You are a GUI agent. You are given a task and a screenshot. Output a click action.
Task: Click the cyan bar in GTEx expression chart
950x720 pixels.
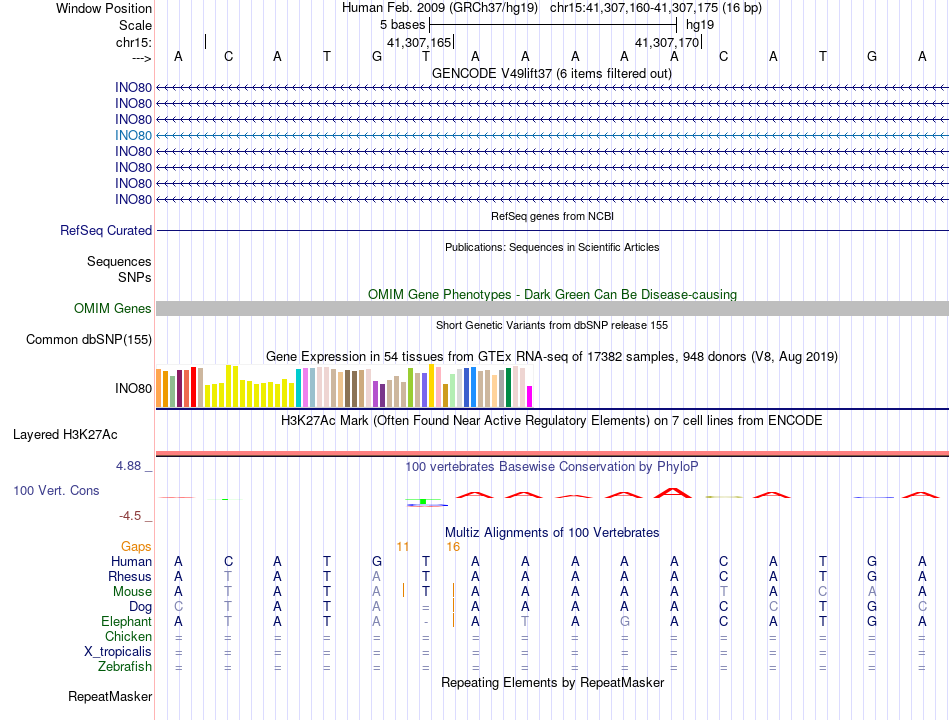(299, 388)
